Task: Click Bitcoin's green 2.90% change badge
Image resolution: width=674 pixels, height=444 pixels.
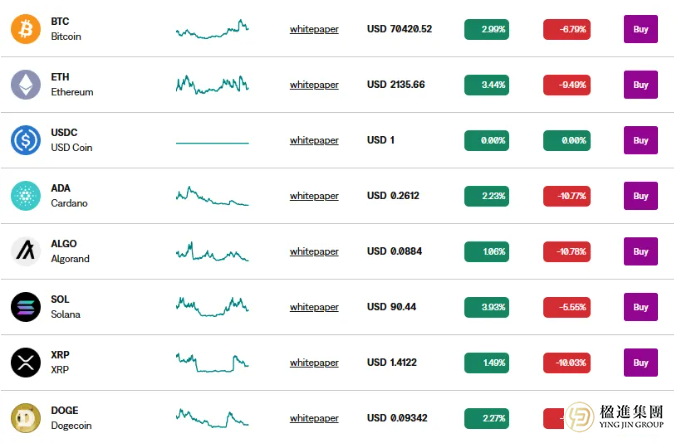Action: [x=493, y=30]
